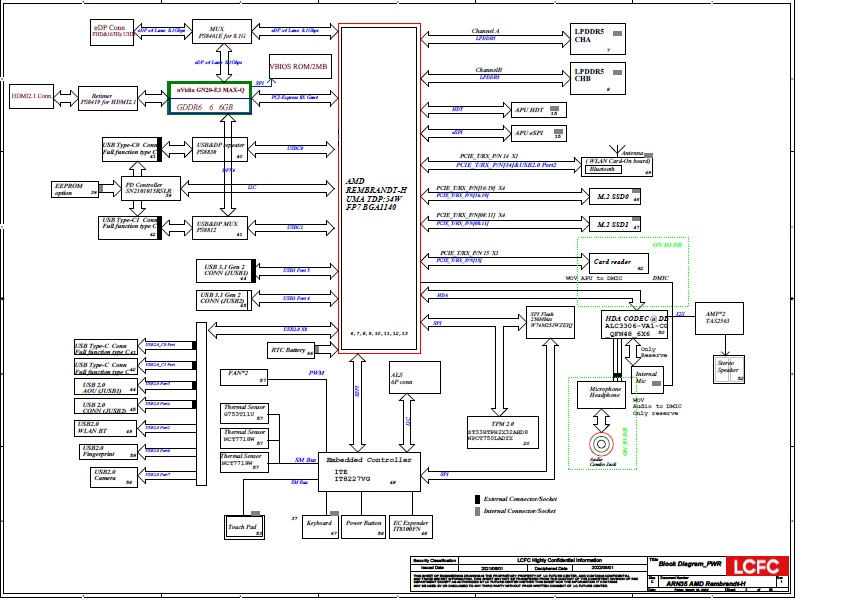Click the APU eSPI block
This screenshot has width=851, height=601.
coord(539,133)
